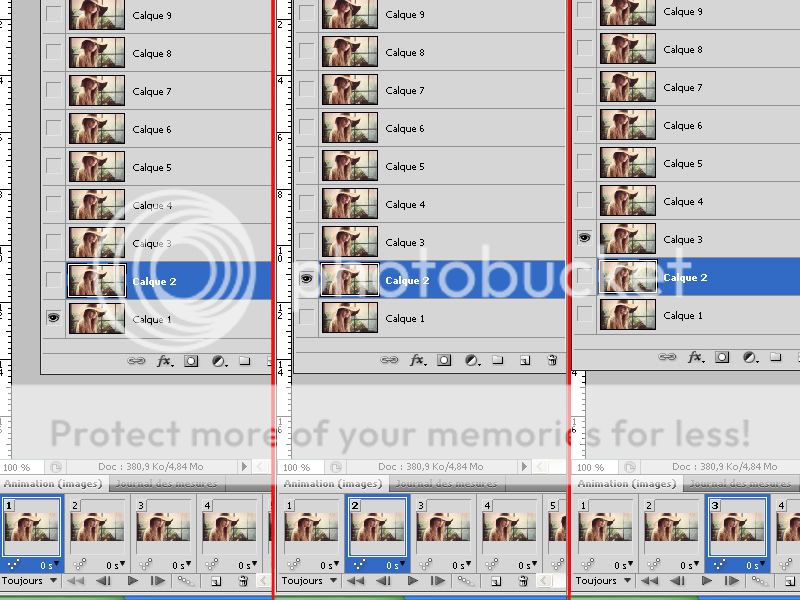Click tween frames icon in left screenshot
This screenshot has width=800, height=600.
point(185,581)
